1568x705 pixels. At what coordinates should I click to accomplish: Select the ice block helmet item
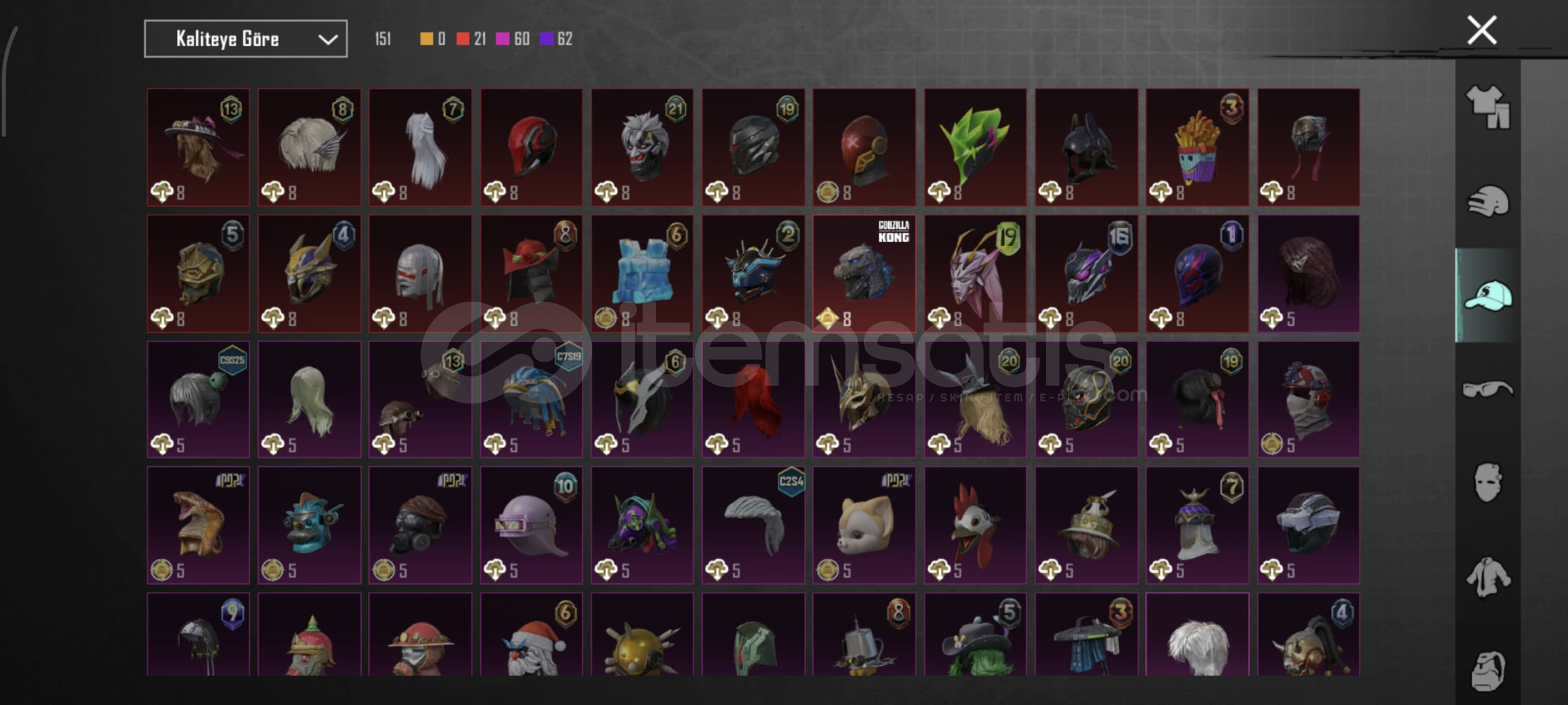tap(642, 274)
